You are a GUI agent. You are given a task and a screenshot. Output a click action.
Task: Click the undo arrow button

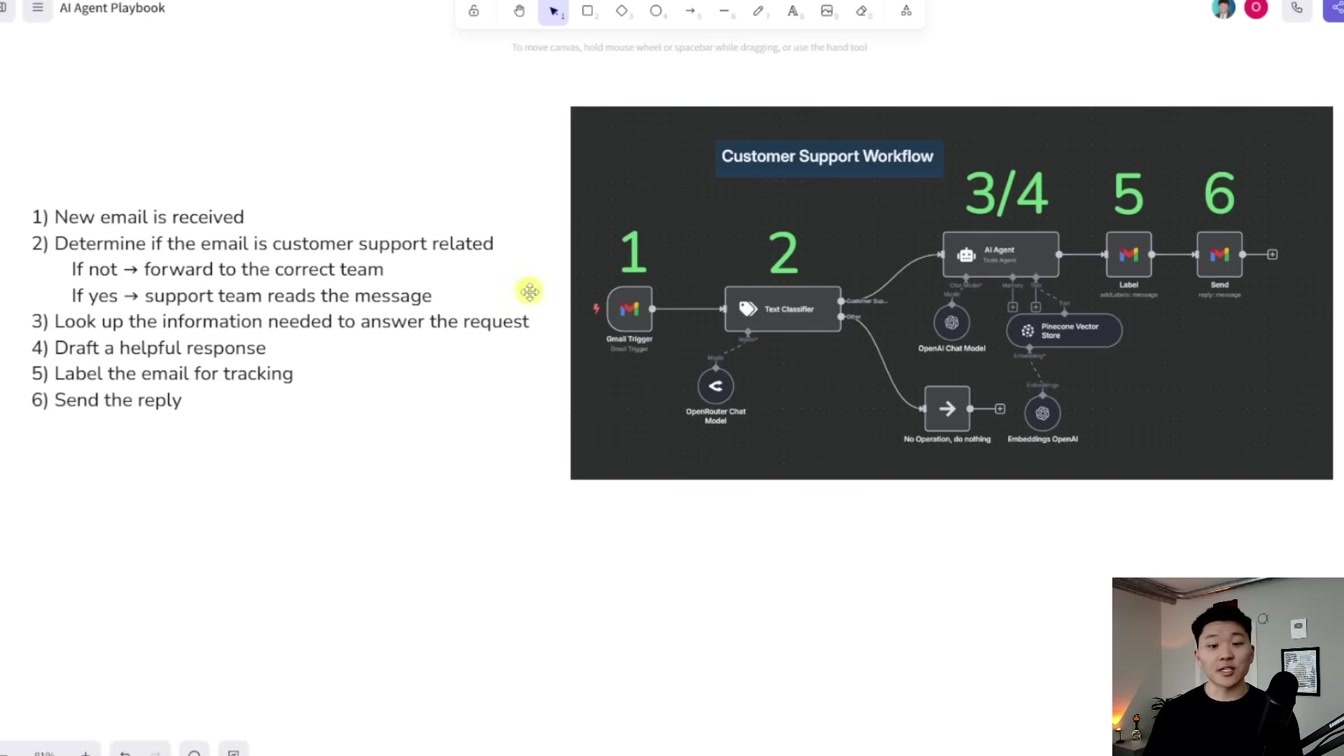(125, 753)
